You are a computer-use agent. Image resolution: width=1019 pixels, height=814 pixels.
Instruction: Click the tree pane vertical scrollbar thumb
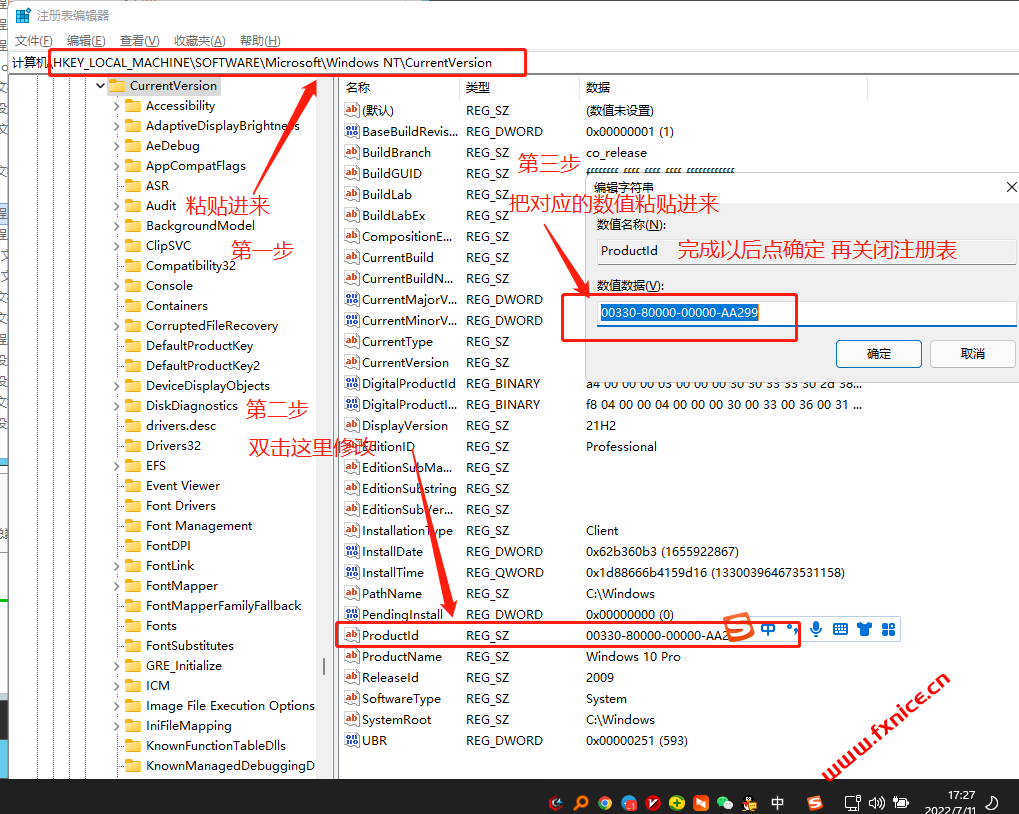point(324,666)
